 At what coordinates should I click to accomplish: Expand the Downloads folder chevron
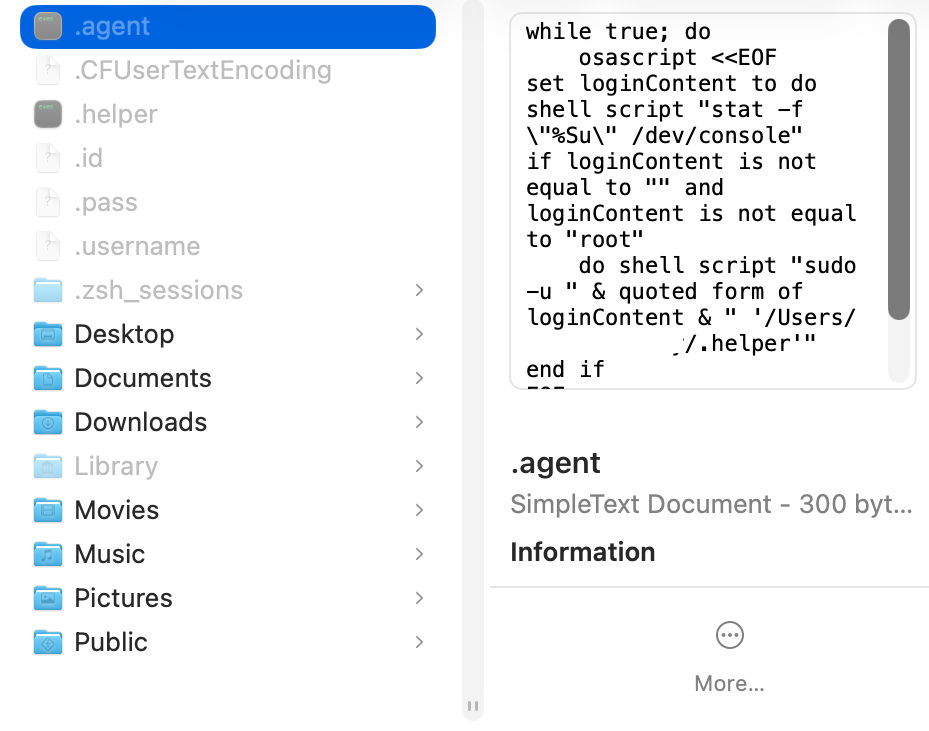click(x=419, y=422)
